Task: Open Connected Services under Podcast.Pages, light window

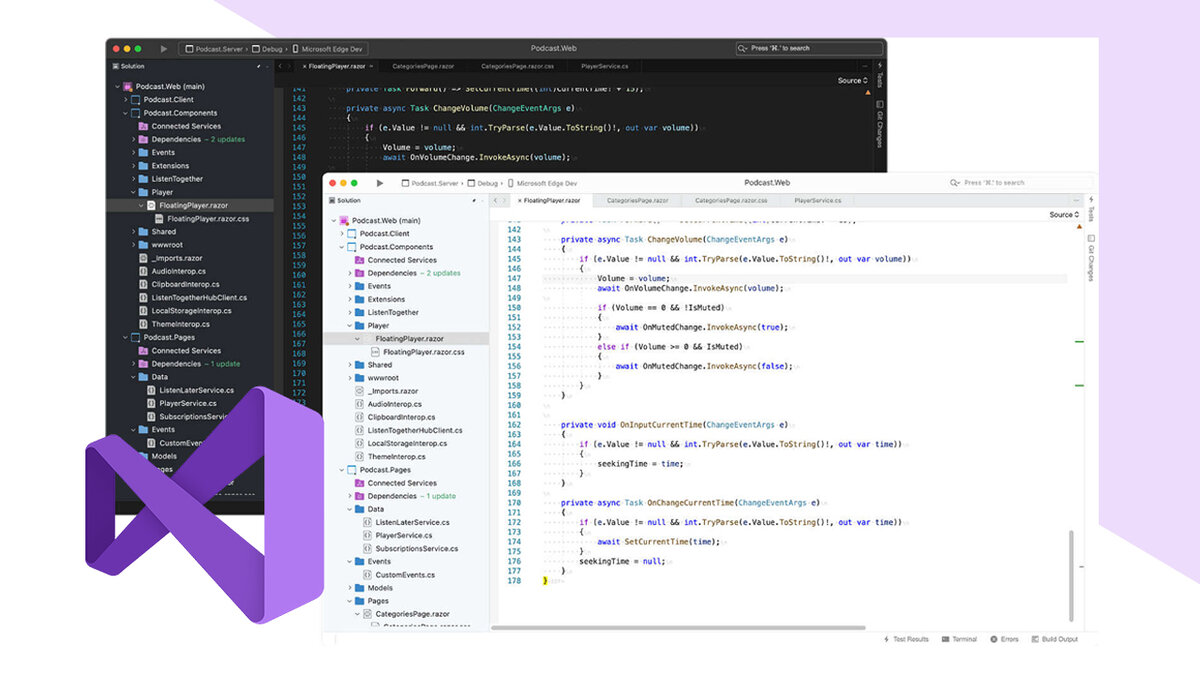Action: tap(402, 483)
